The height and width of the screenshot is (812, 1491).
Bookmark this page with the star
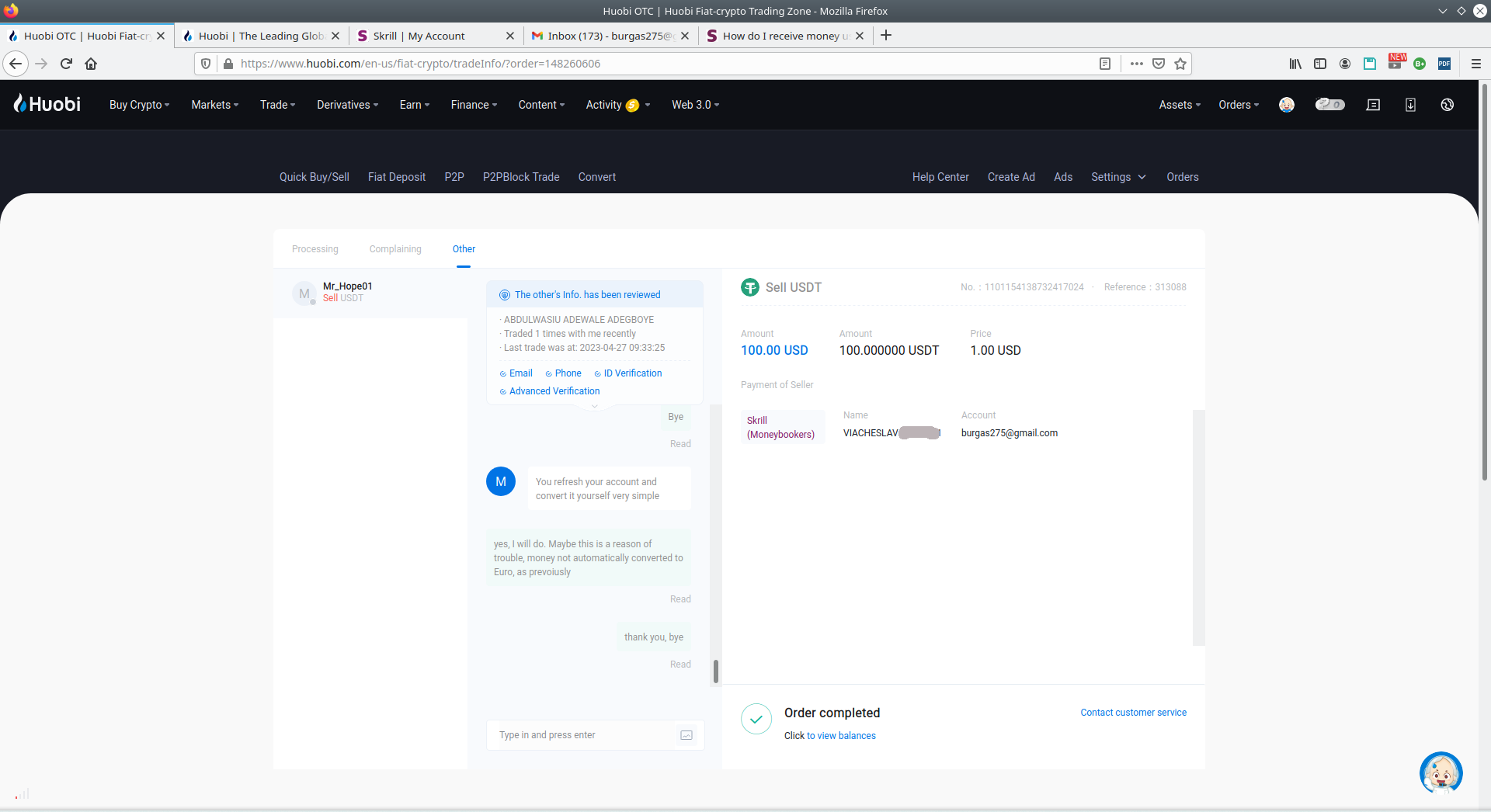[1180, 64]
